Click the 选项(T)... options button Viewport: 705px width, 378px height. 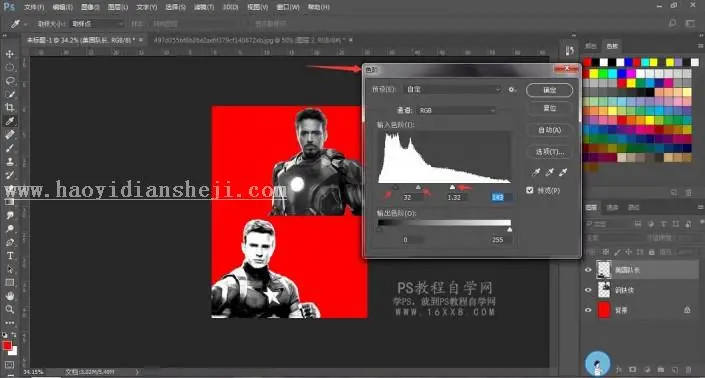(549, 152)
